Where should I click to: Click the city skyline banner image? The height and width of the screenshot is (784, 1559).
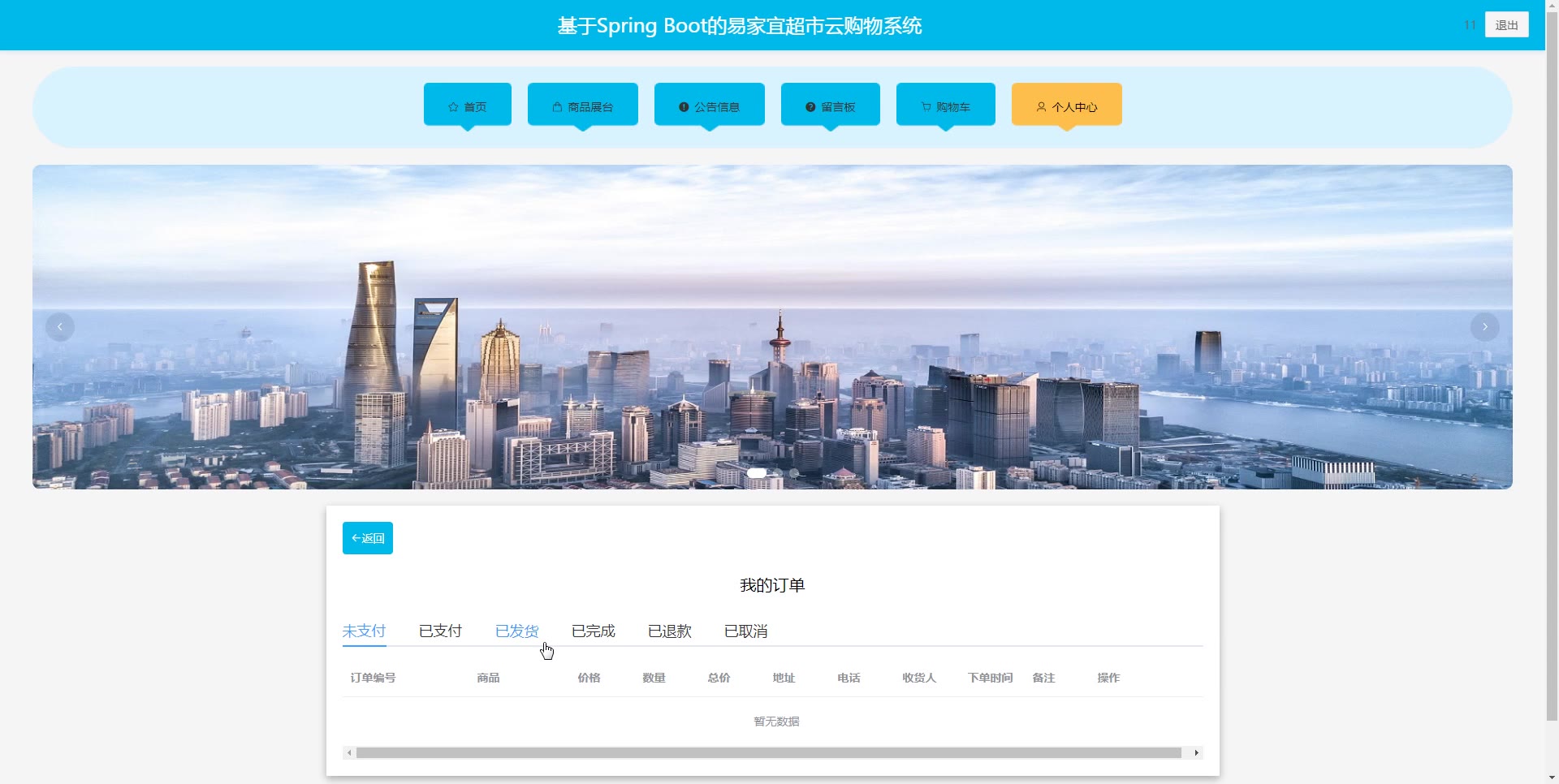tap(772, 327)
